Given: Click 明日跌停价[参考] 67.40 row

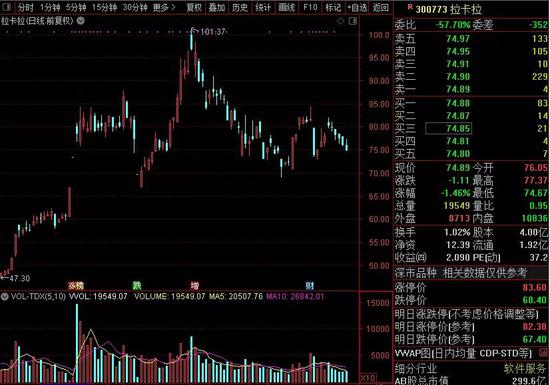Looking at the screenshot, I should (x=471, y=339).
